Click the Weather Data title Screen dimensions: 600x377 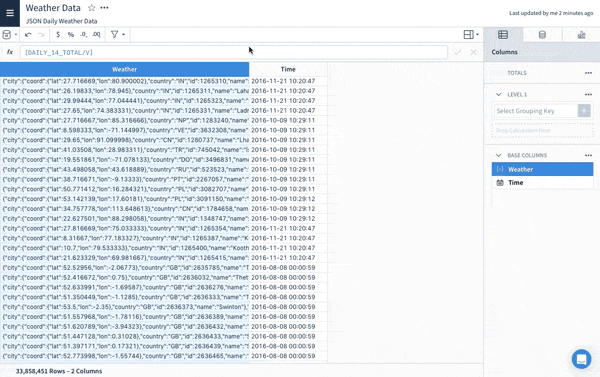click(x=53, y=8)
